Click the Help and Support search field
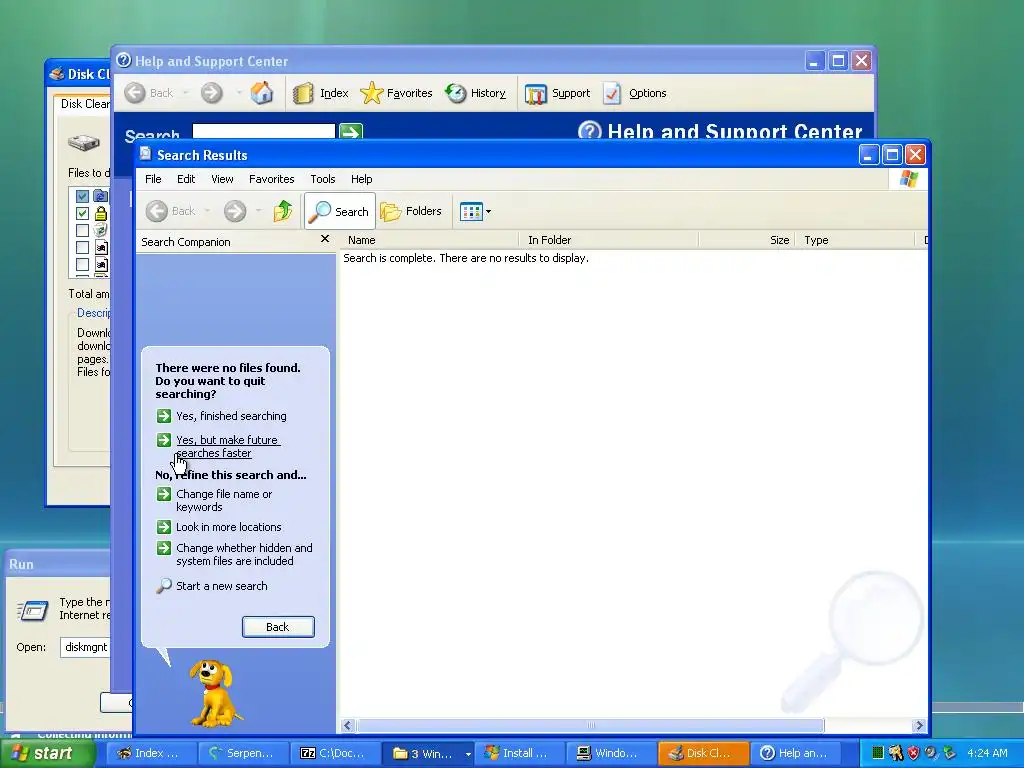1024x768 pixels. pos(264,131)
